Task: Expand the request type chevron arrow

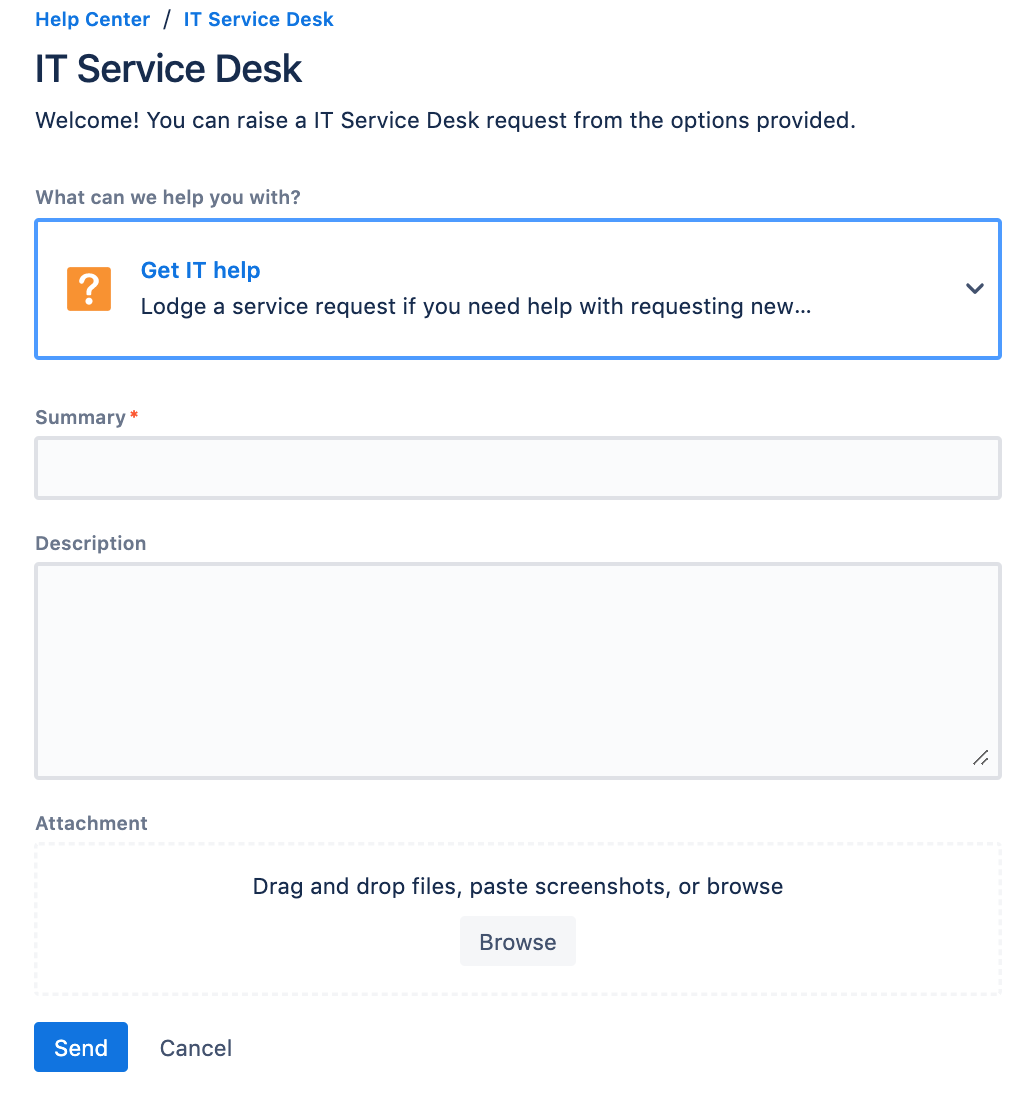Action: click(974, 288)
